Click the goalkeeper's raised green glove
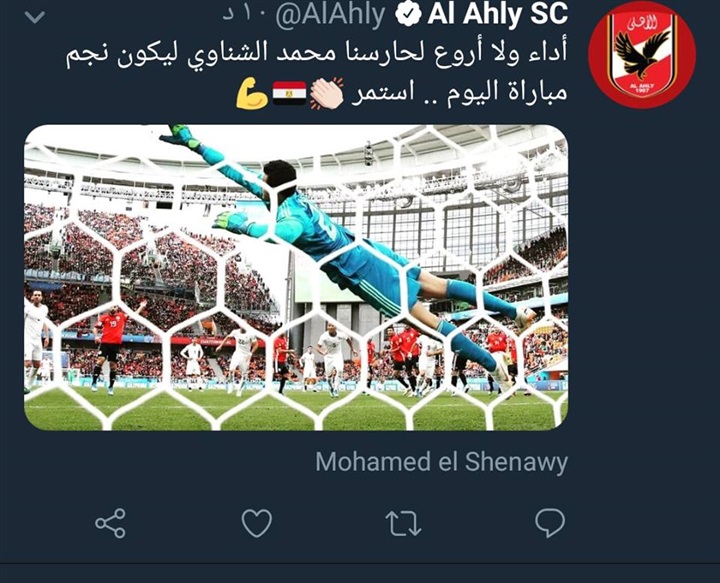The height and width of the screenshot is (583, 720). (x=181, y=137)
